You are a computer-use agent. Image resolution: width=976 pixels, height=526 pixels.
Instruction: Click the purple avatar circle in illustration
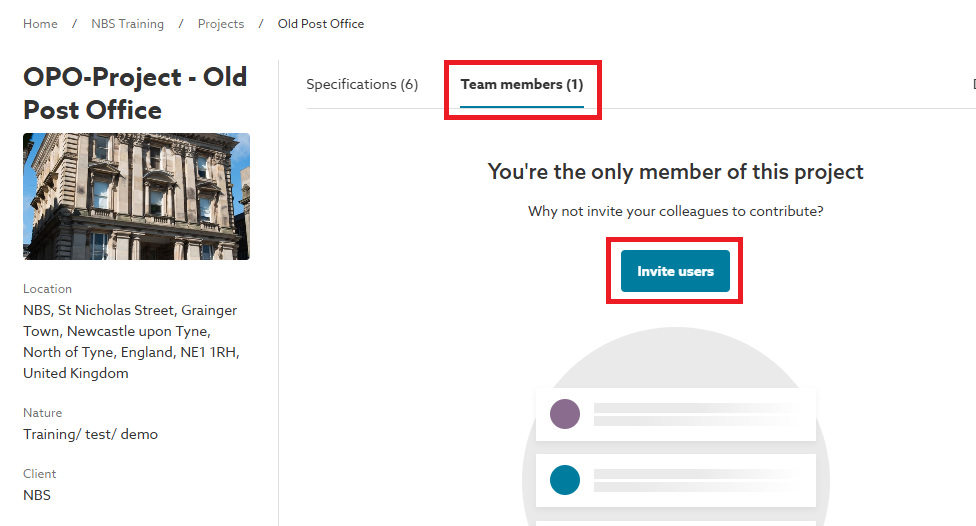(565, 414)
